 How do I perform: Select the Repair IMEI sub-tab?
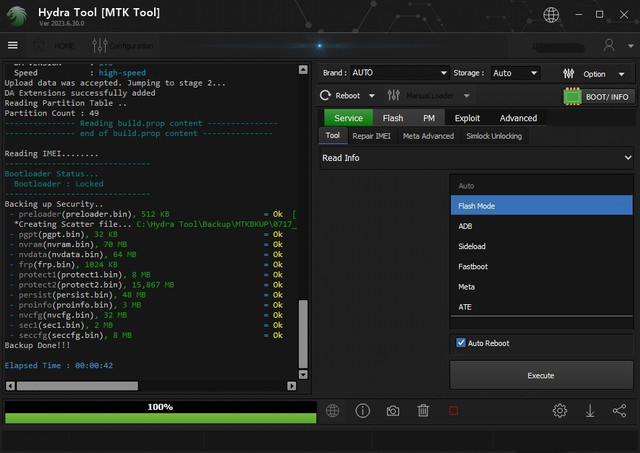(x=371, y=136)
